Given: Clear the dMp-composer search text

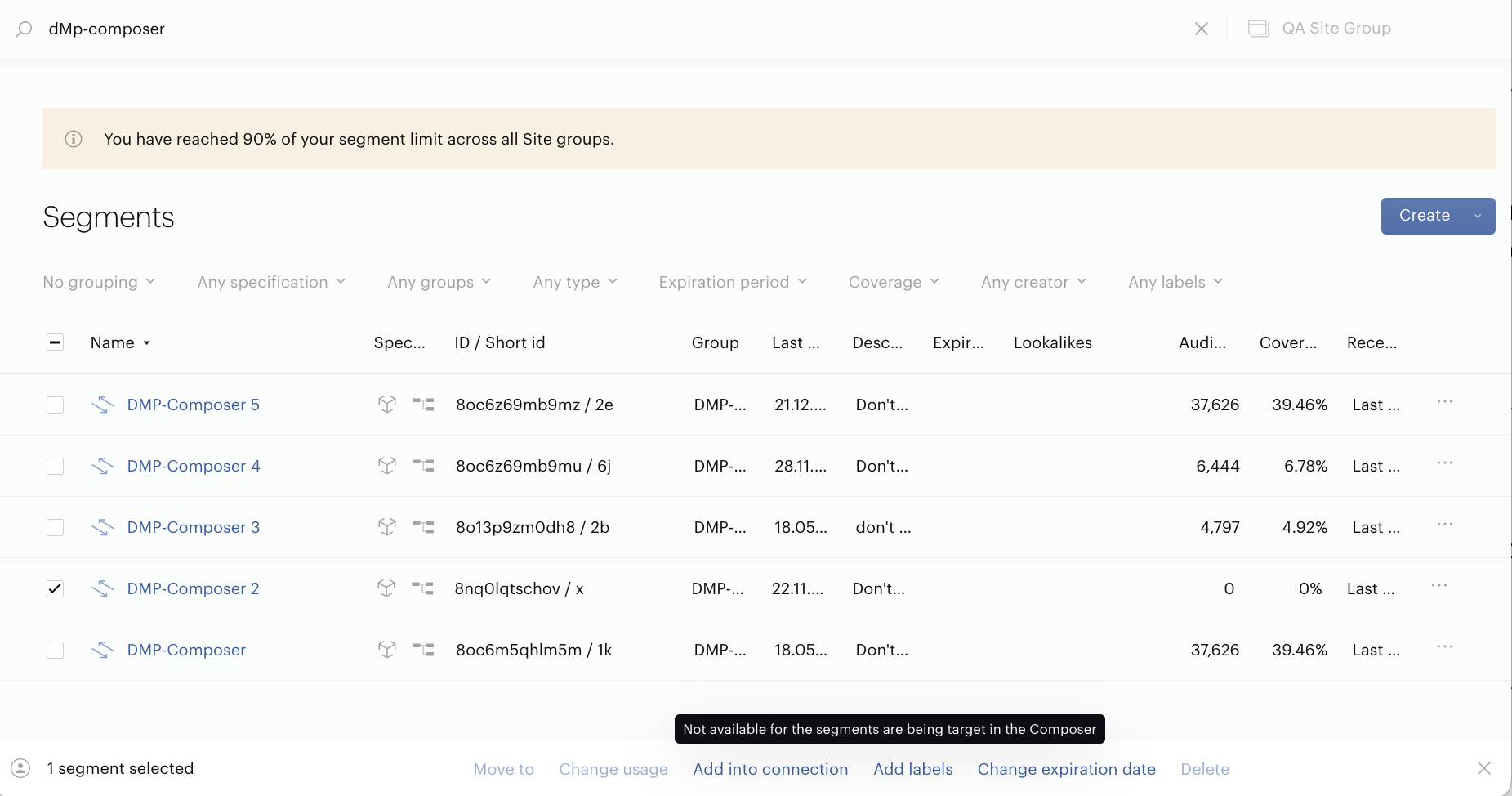Looking at the screenshot, I should coord(1202,29).
